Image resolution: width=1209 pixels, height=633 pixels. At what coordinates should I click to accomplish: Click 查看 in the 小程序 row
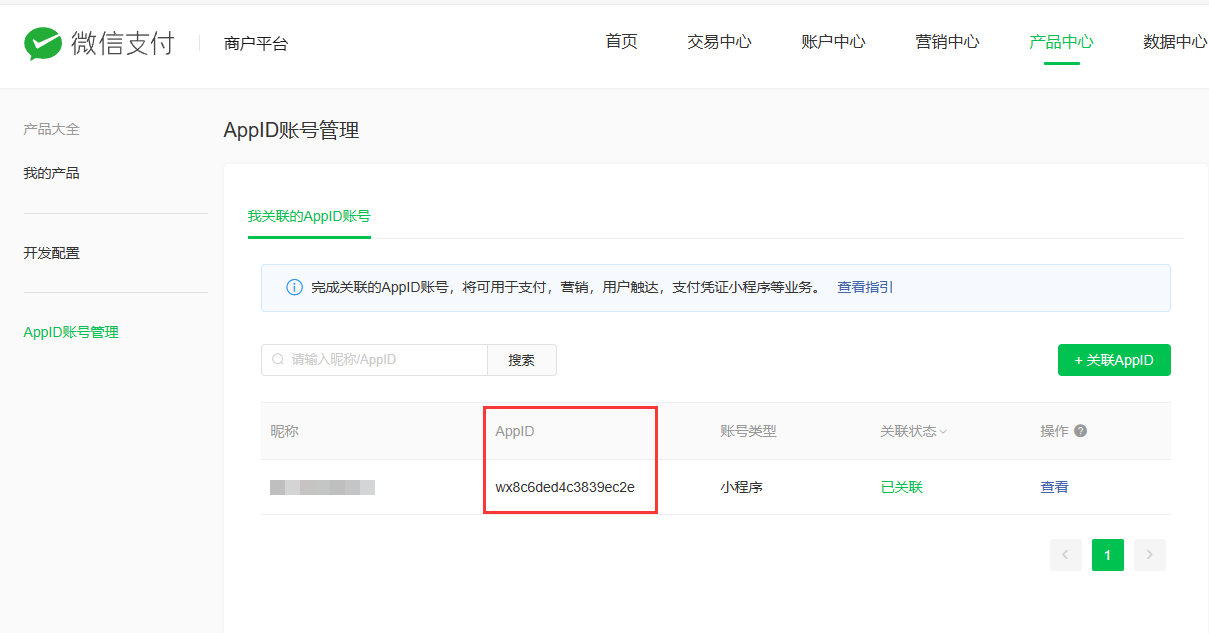(1054, 487)
